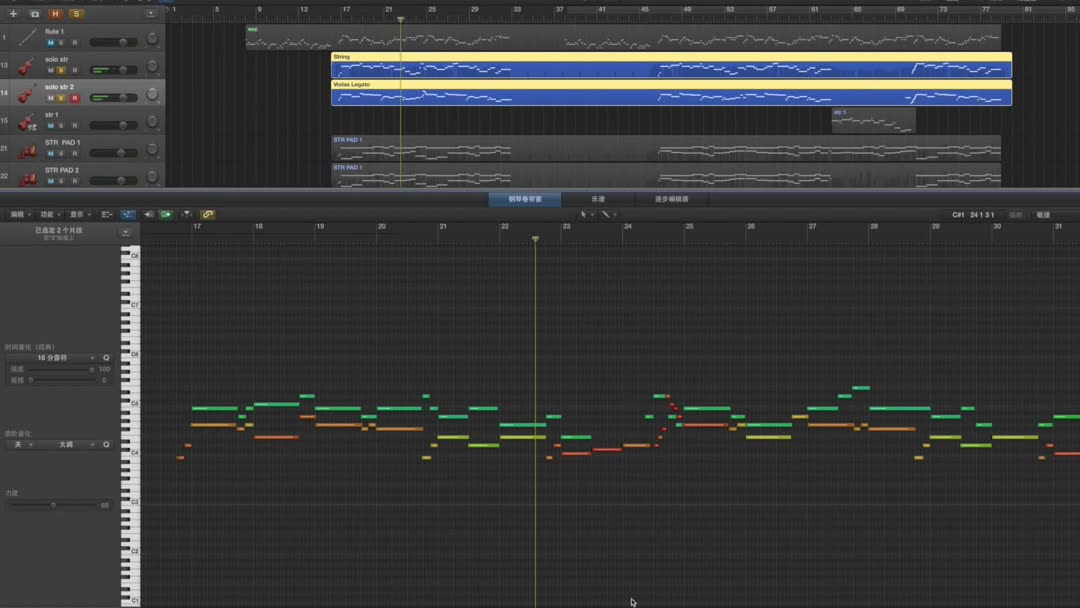Click the green cycle icon in Piano Roll toolbar

(165, 213)
